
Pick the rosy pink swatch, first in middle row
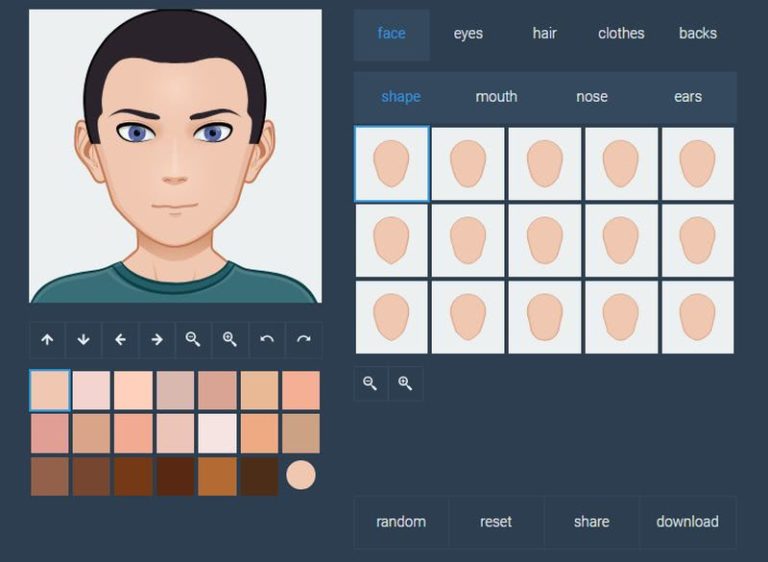point(49,433)
